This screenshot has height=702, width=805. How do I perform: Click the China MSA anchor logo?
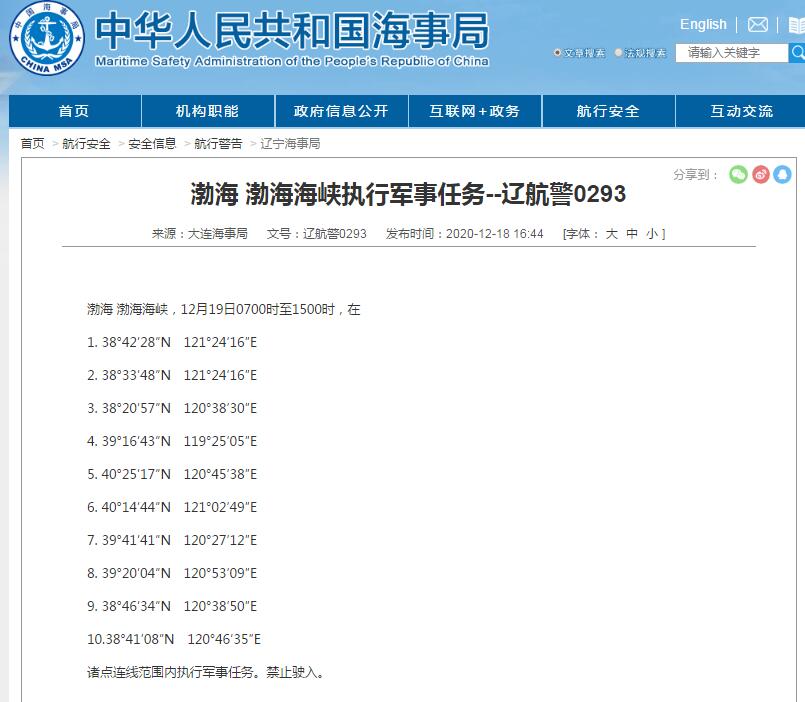(47, 38)
